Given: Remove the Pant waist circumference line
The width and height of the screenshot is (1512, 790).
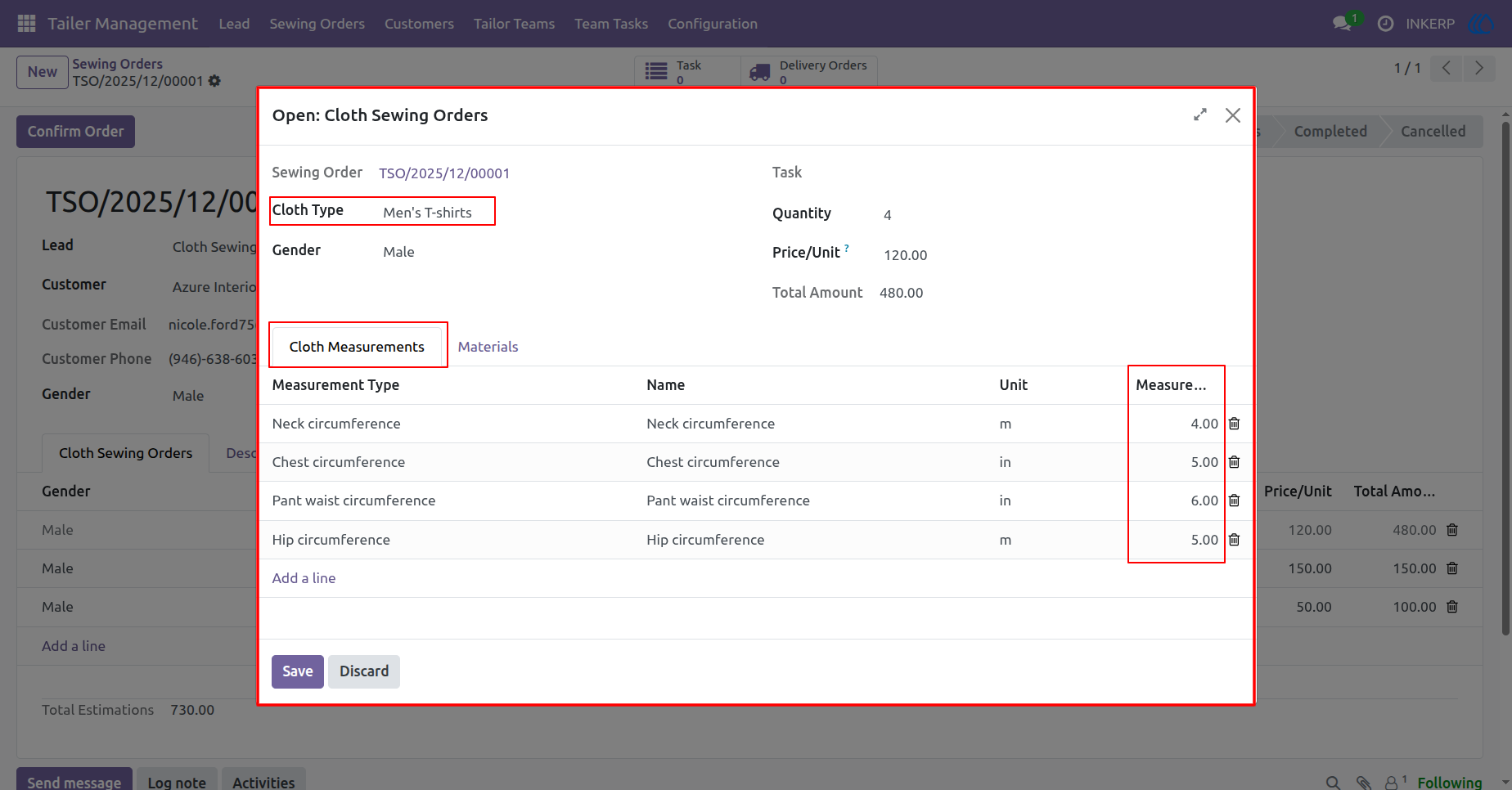Looking at the screenshot, I should (x=1234, y=500).
